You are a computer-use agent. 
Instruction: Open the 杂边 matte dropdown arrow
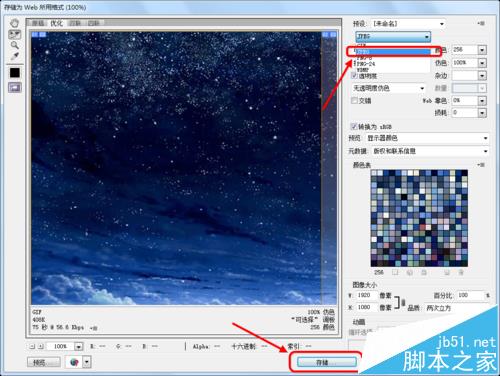click(482, 76)
